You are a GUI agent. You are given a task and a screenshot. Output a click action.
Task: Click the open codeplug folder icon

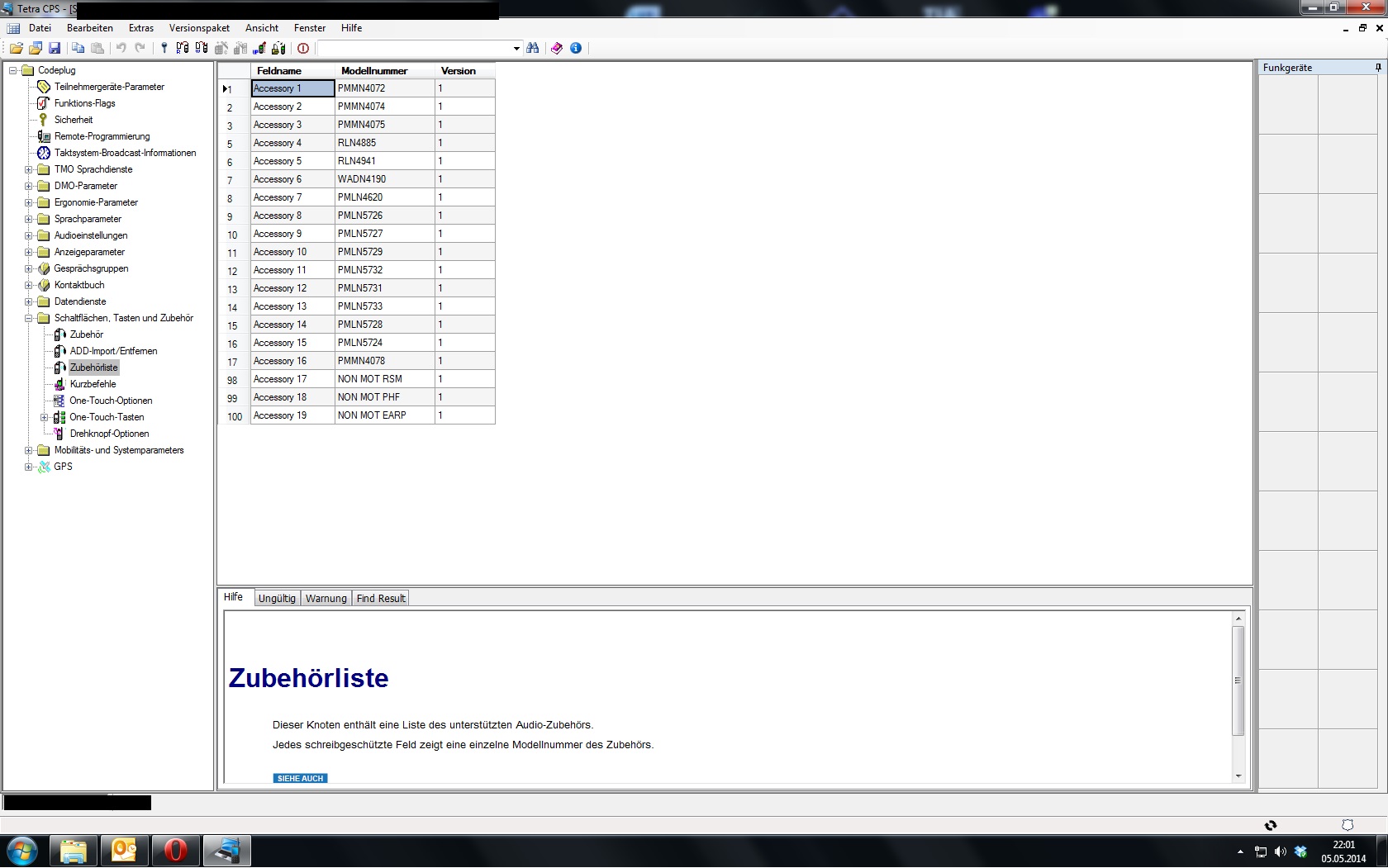pos(17,48)
